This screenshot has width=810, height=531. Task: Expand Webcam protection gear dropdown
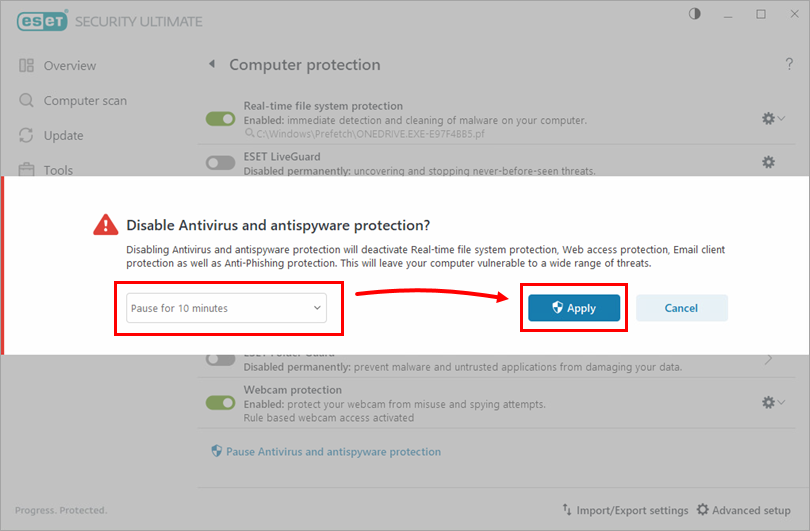773,403
